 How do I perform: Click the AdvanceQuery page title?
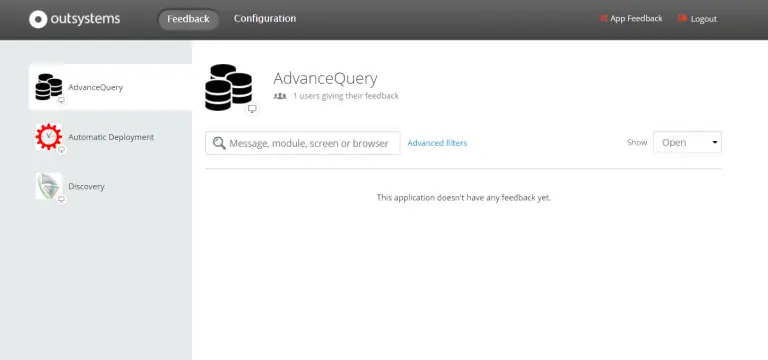click(325, 78)
